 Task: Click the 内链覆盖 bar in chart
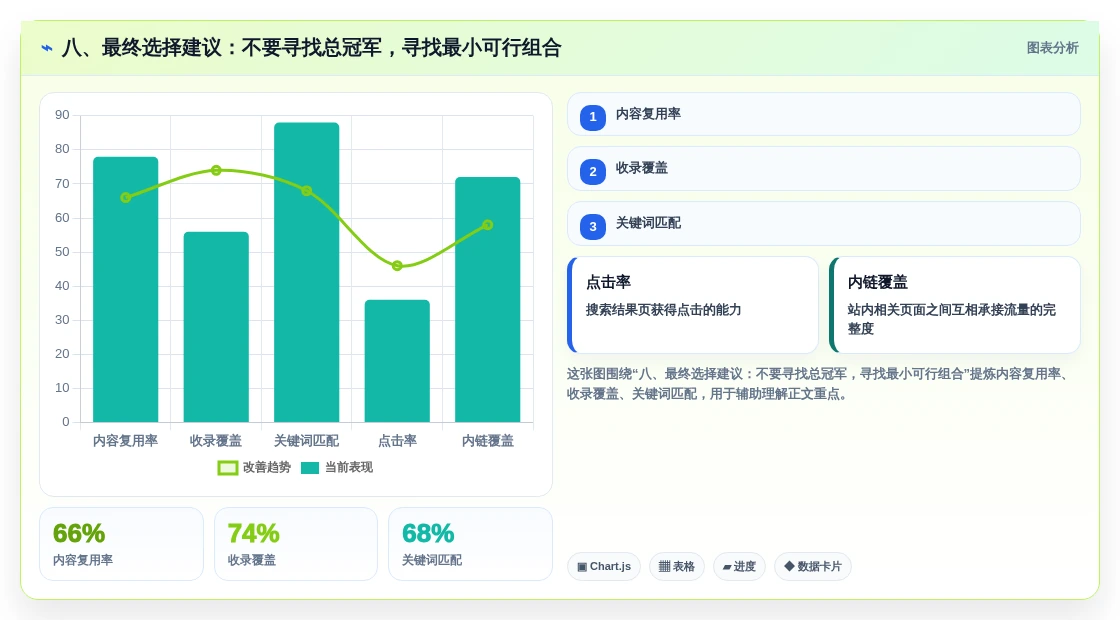pyautogui.click(x=488, y=299)
